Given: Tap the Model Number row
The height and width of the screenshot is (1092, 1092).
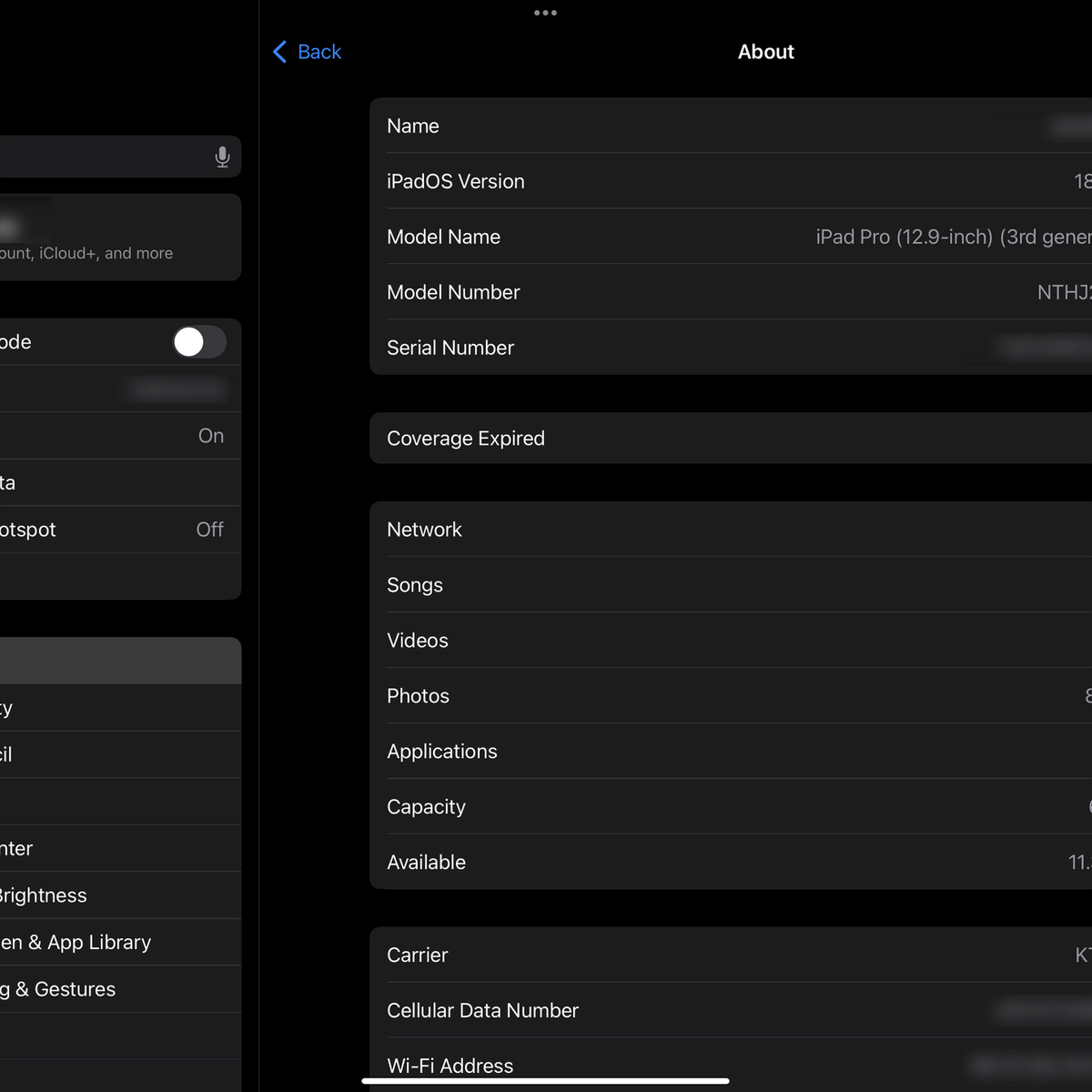Looking at the screenshot, I should [731, 292].
